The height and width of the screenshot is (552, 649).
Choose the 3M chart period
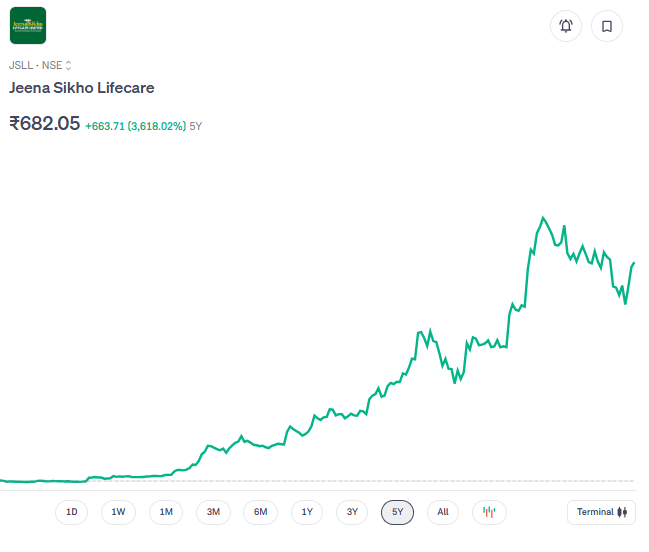(x=213, y=512)
